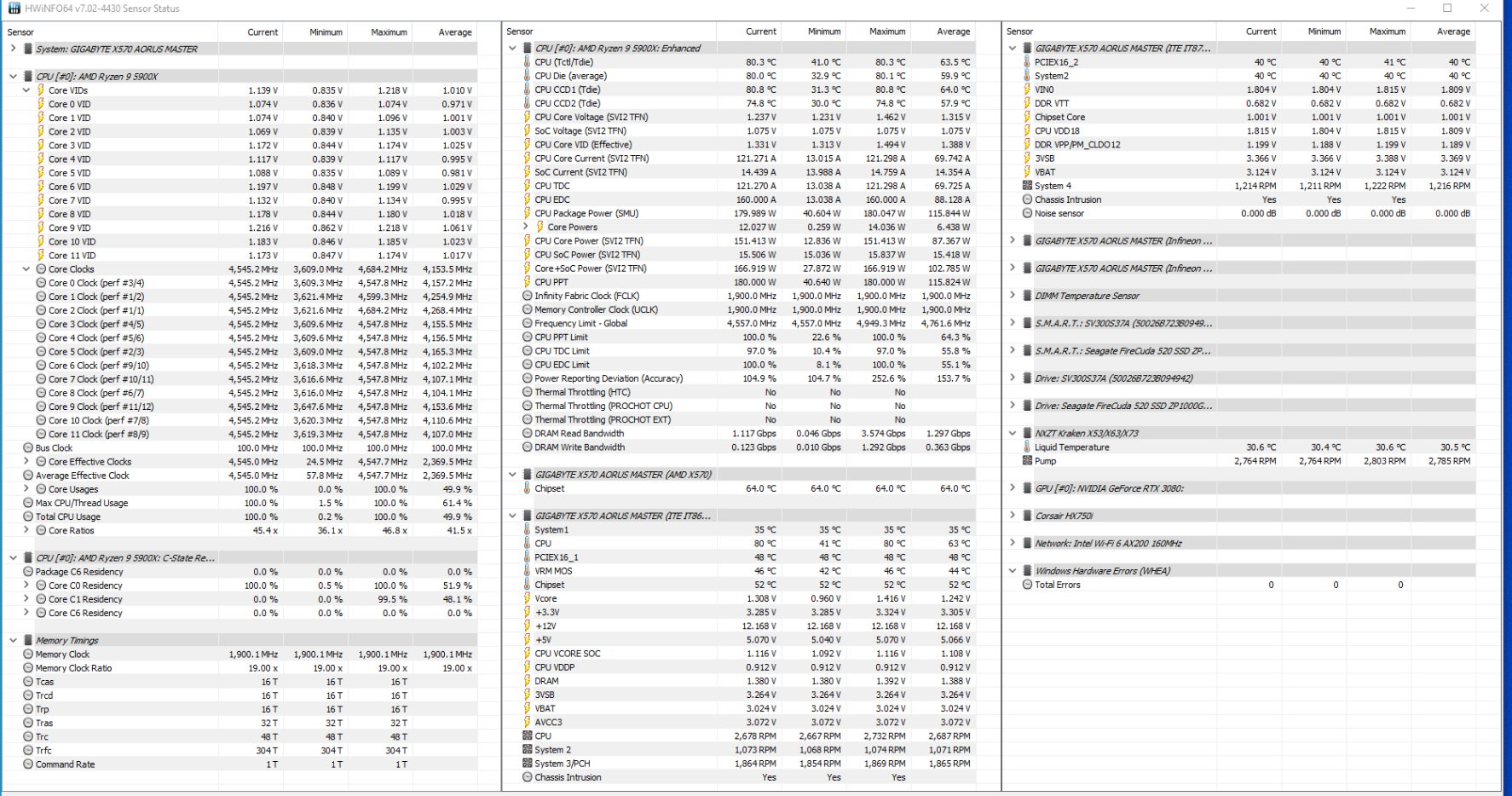Select the Frequency Limit - Global label
Image resolution: width=1512 pixels, height=796 pixels.
[x=581, y=324]
